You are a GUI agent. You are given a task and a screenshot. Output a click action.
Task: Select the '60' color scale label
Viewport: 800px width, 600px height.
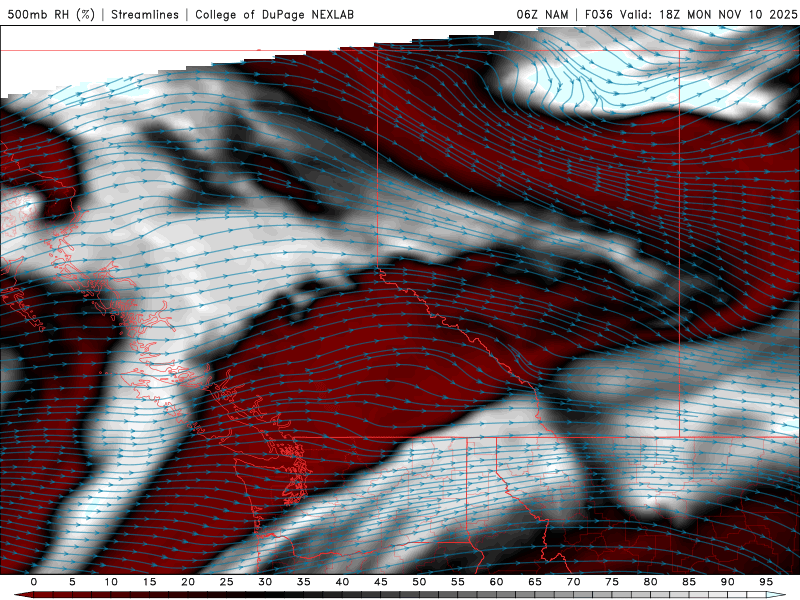click(x=496, y=582)
